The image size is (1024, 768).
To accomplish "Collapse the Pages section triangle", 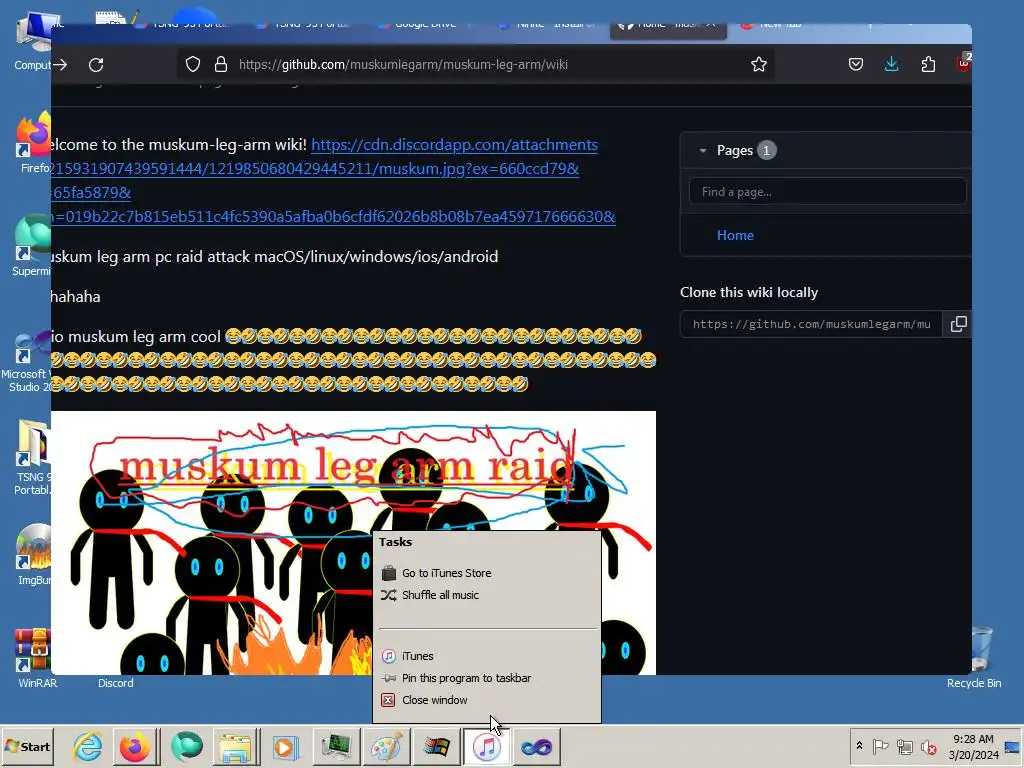I will click(x=703, y=150).
